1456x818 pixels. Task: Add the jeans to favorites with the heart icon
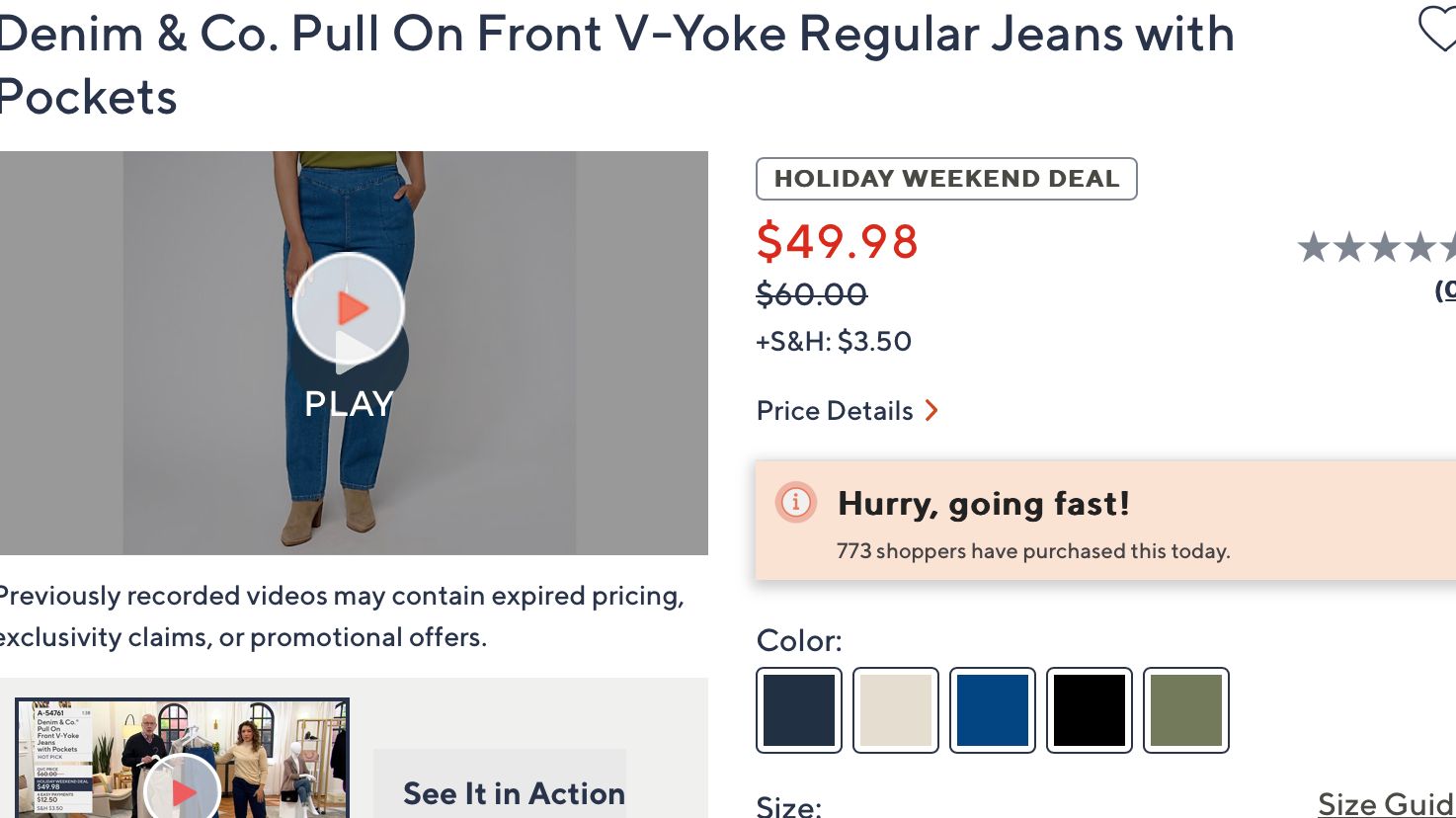(1438, 29)
